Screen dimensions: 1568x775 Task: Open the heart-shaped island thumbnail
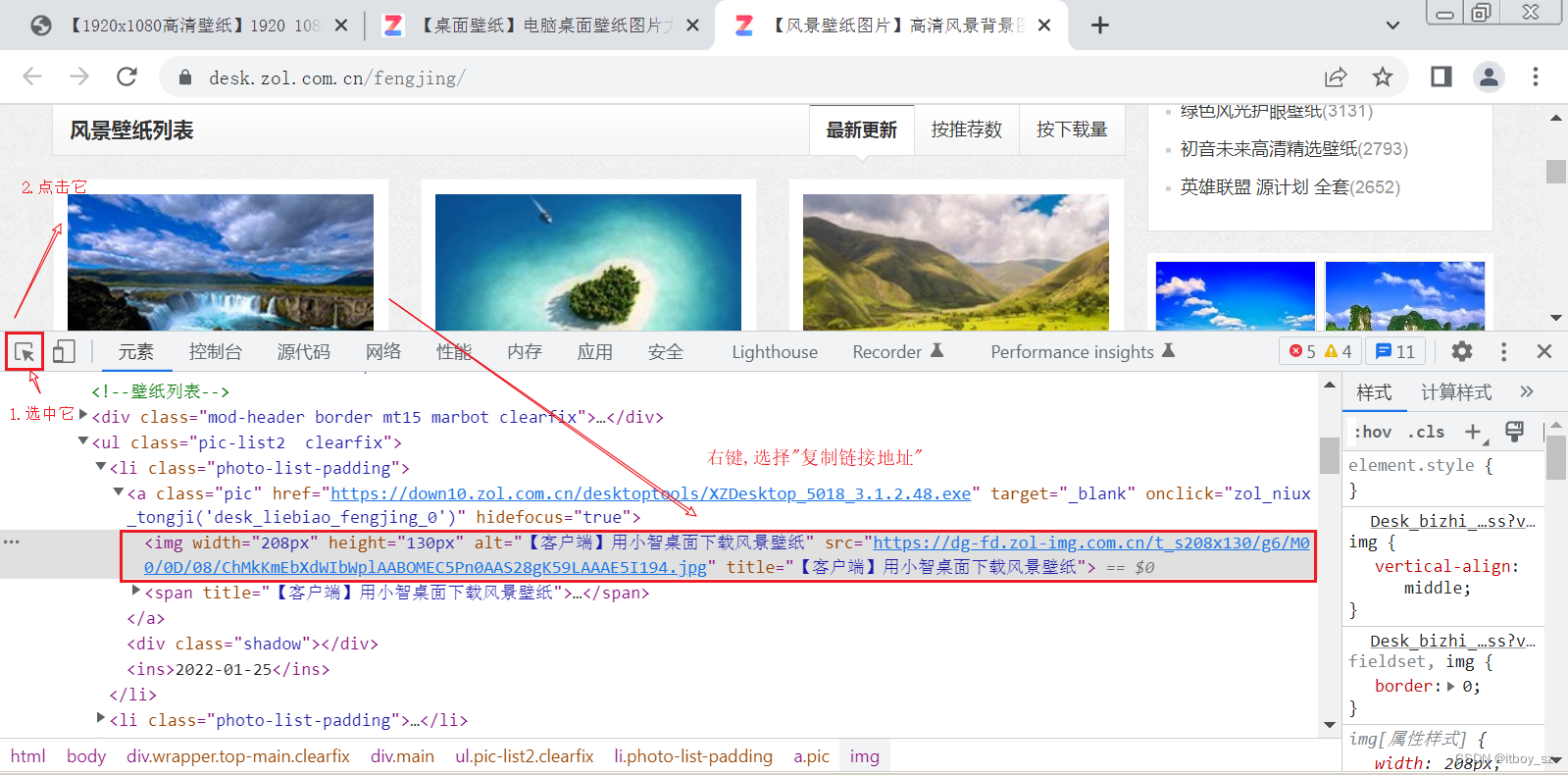(x=588, y=262)
